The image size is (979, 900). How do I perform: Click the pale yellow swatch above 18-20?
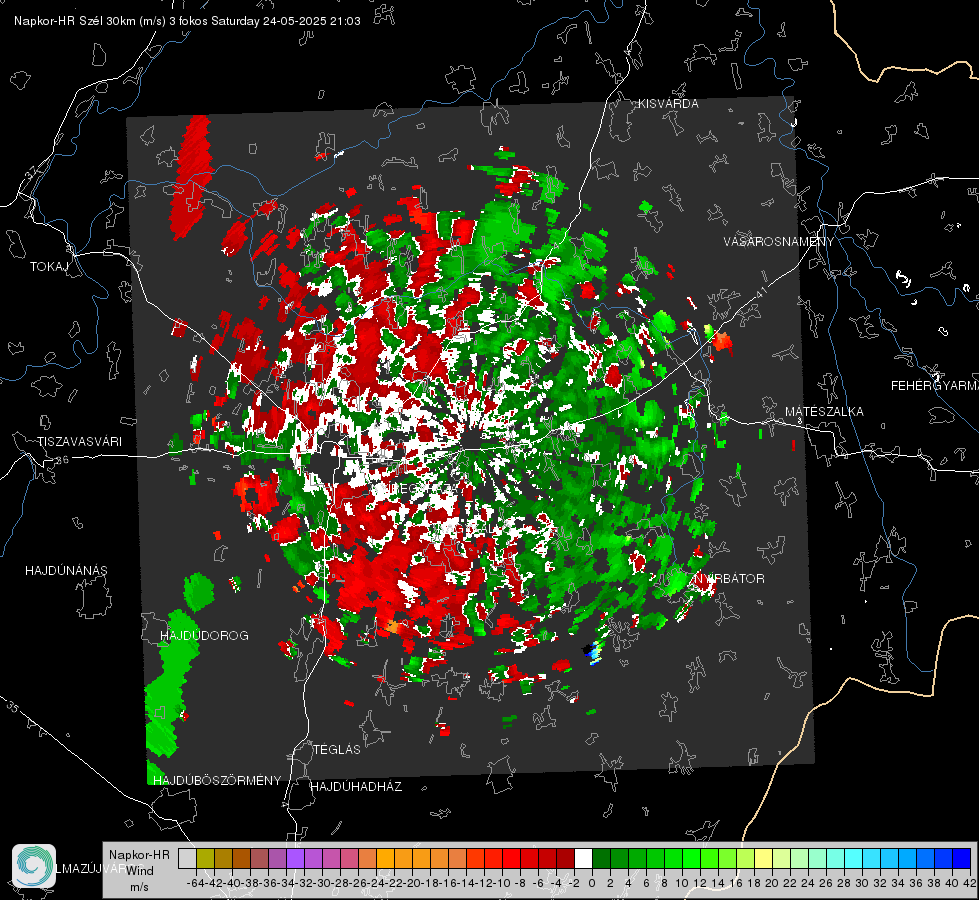pyautogui.click(x=764, y=859)
